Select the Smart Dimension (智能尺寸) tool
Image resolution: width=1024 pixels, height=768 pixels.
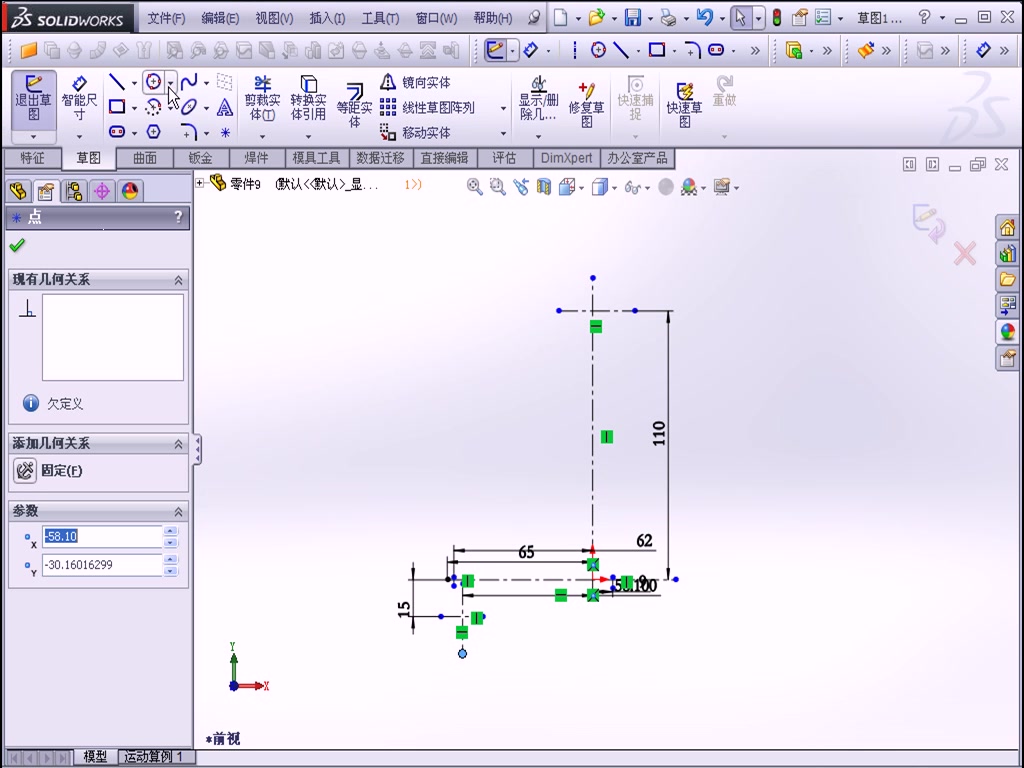click(x=79, y=99)
